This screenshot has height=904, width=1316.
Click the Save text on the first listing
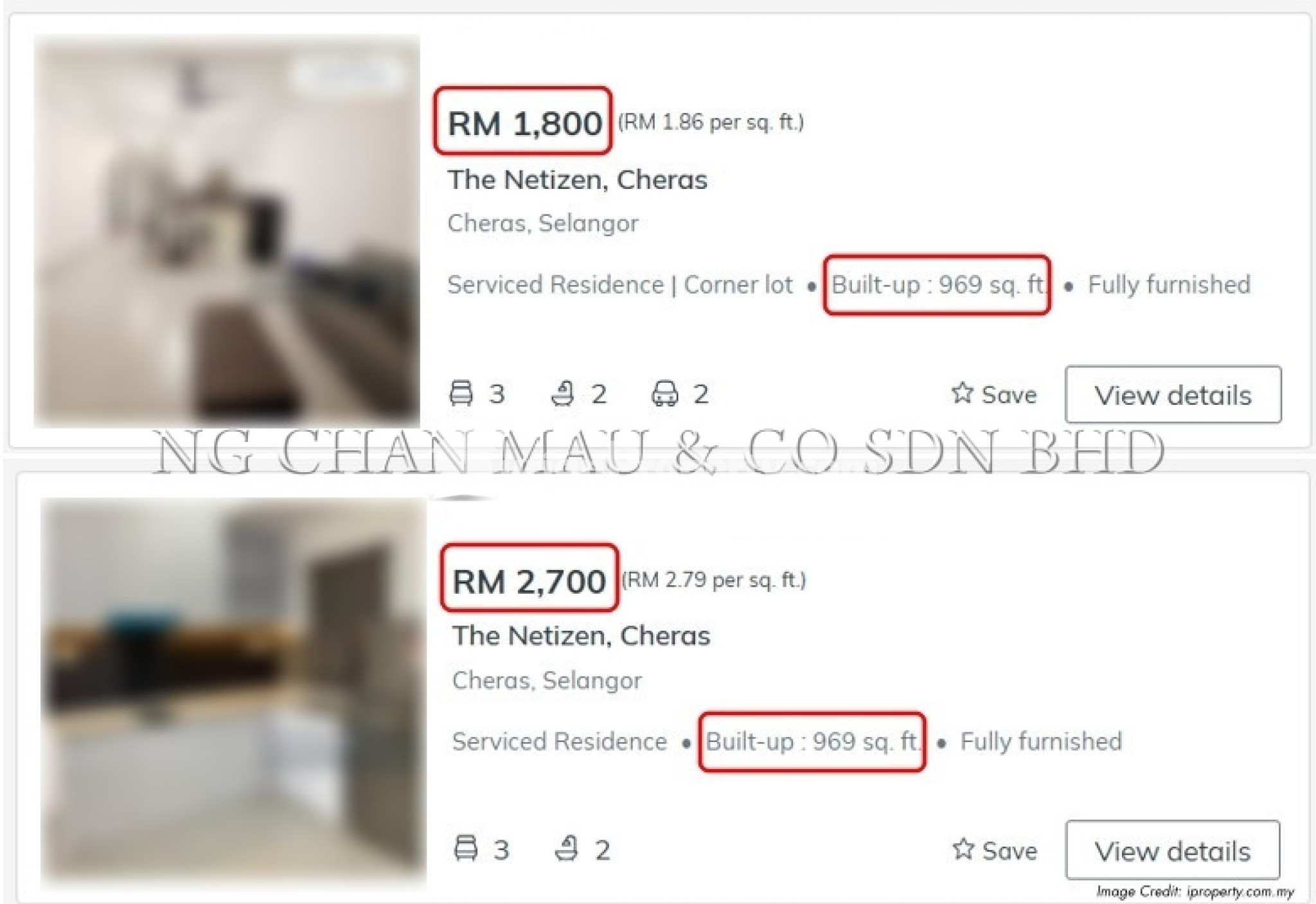click(1009, 394)
